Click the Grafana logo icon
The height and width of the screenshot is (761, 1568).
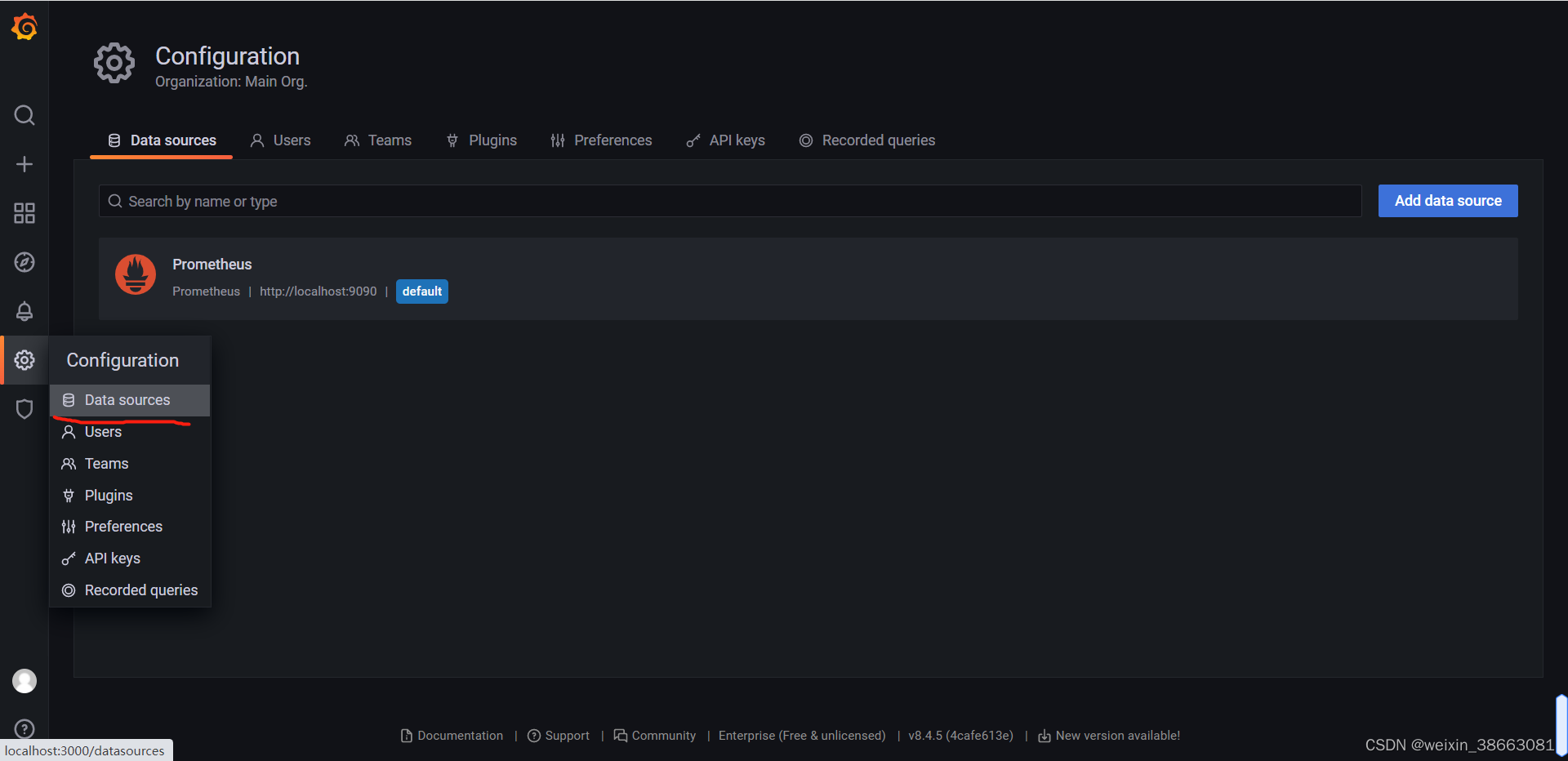tap(24, 27)
